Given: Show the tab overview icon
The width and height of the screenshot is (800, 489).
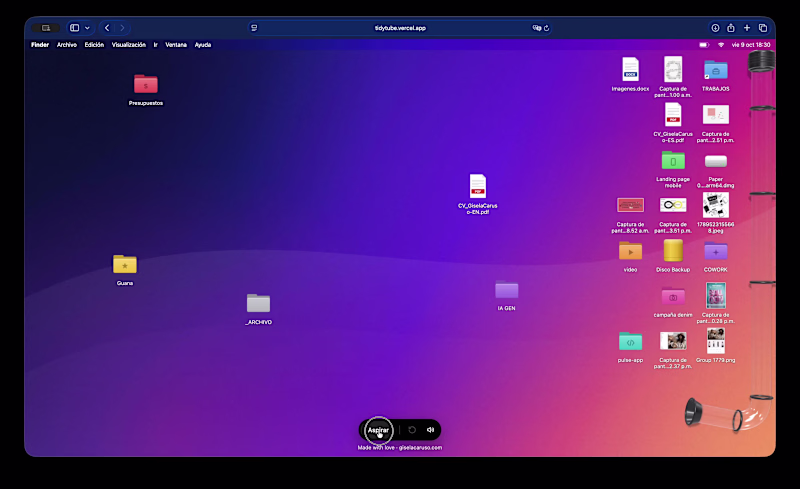Looking at the screenshot, I should (763, 28).
